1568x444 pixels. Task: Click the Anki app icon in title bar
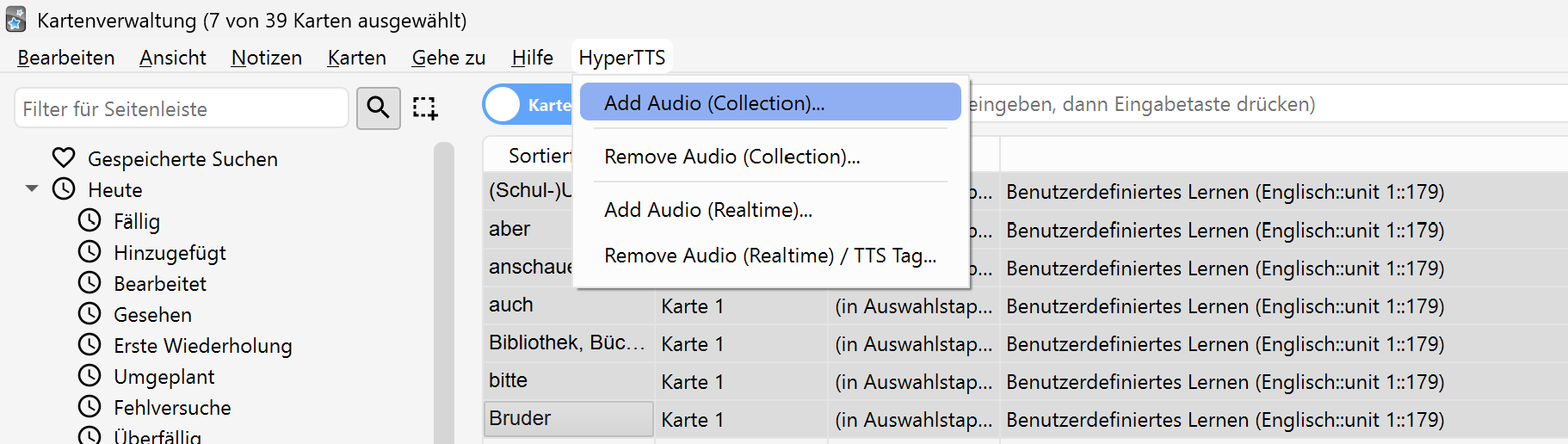15,19
